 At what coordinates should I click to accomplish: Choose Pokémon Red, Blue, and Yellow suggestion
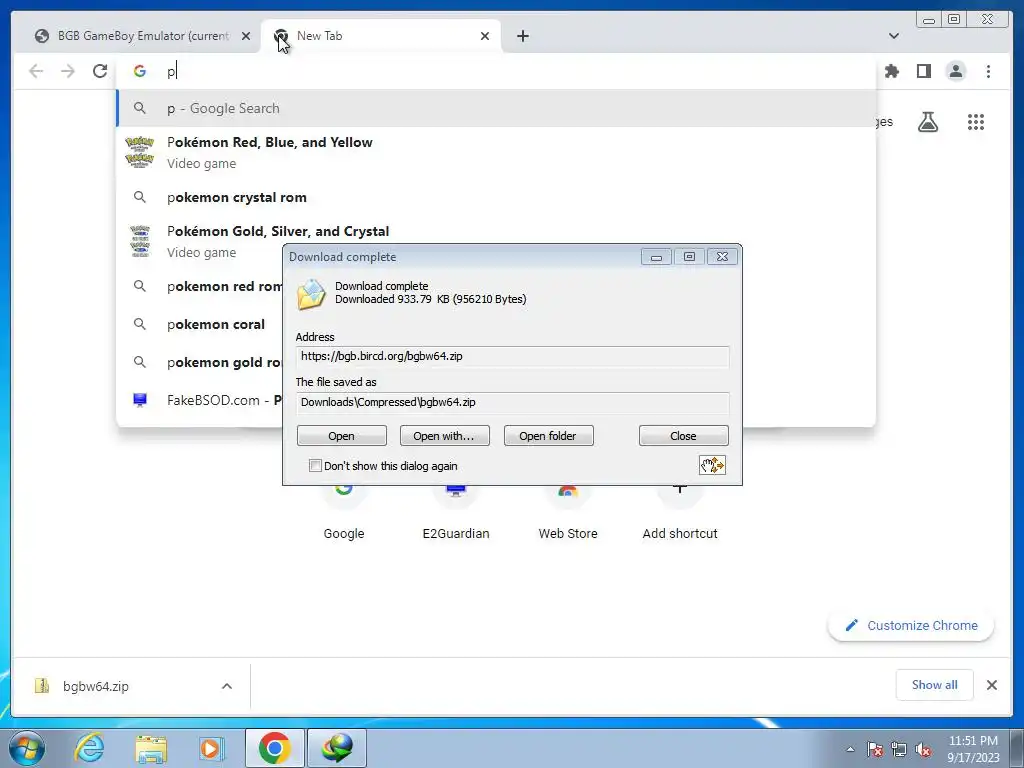tap(496, 152)
